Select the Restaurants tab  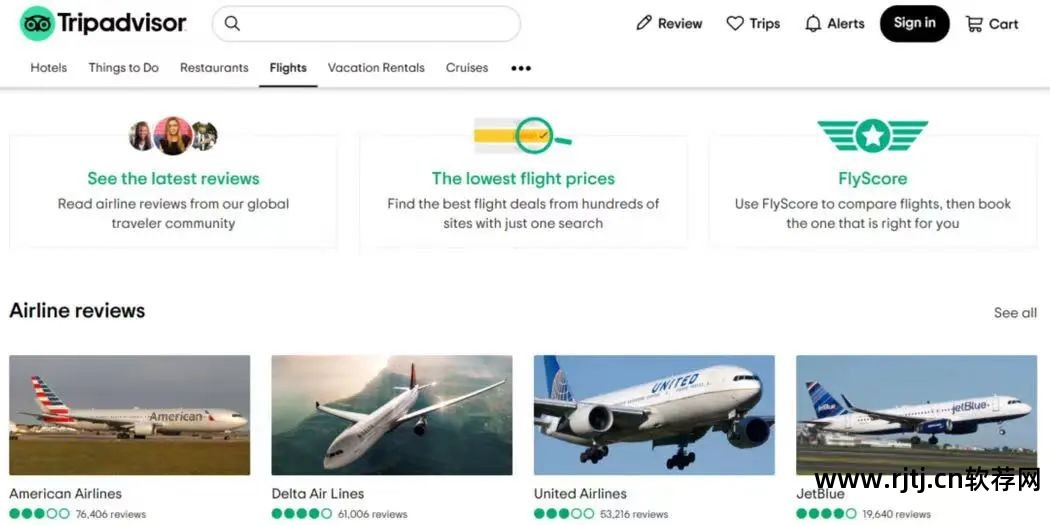point(214,68)
